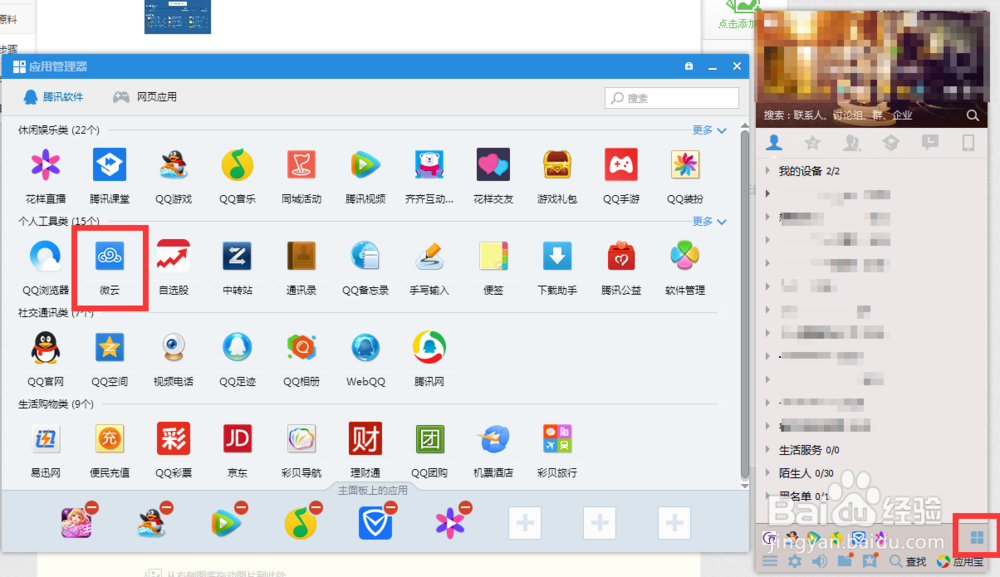1000x577 pixels.
Task: Open 视频电话 webcam app
Action: pyautogui.click(x=173, y=347)
